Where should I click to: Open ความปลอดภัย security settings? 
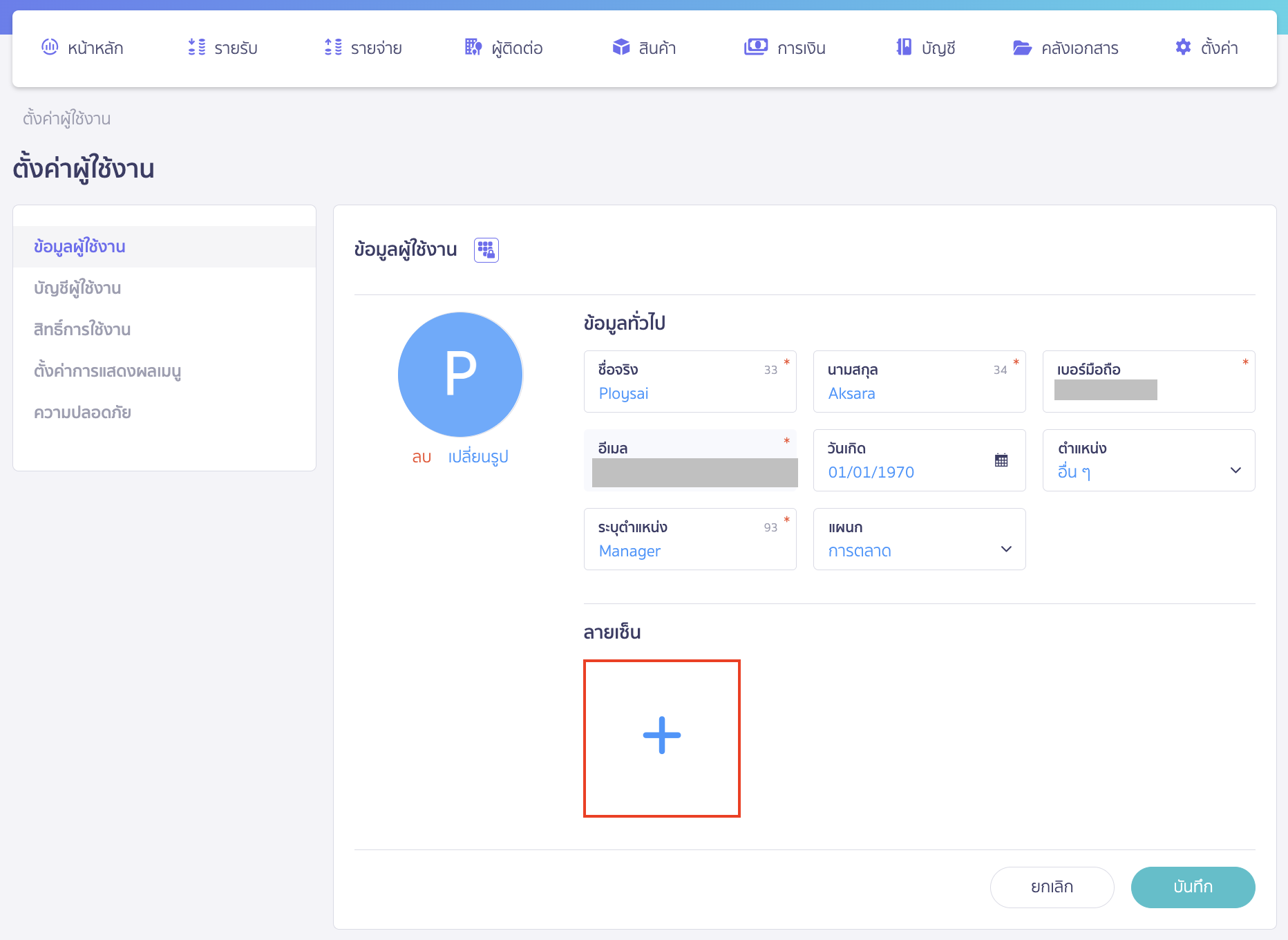point(82,413)
